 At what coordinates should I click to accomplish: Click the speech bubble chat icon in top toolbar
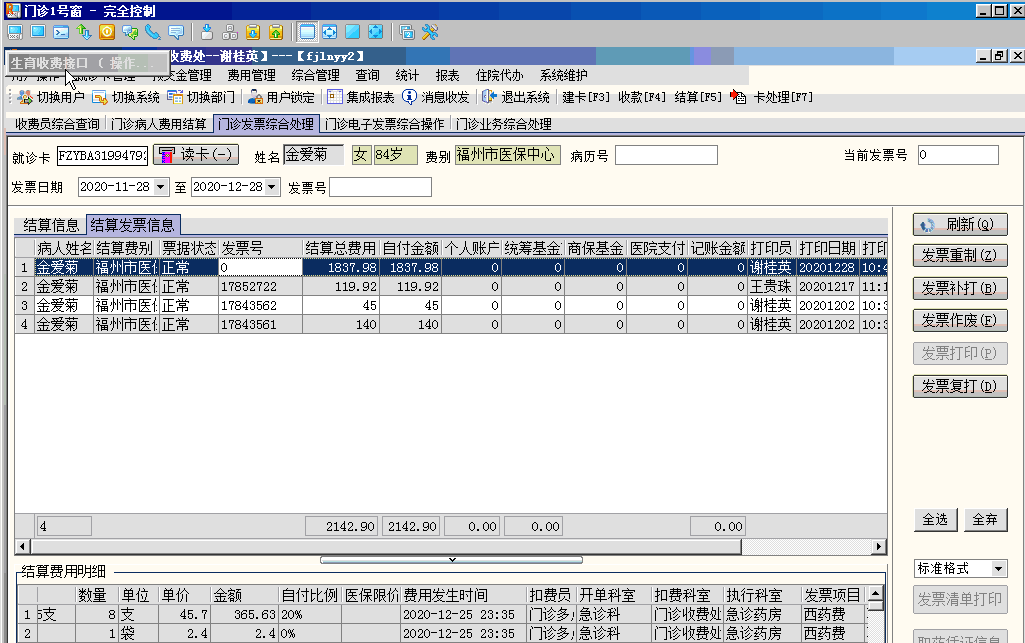(x=176, y=32)
